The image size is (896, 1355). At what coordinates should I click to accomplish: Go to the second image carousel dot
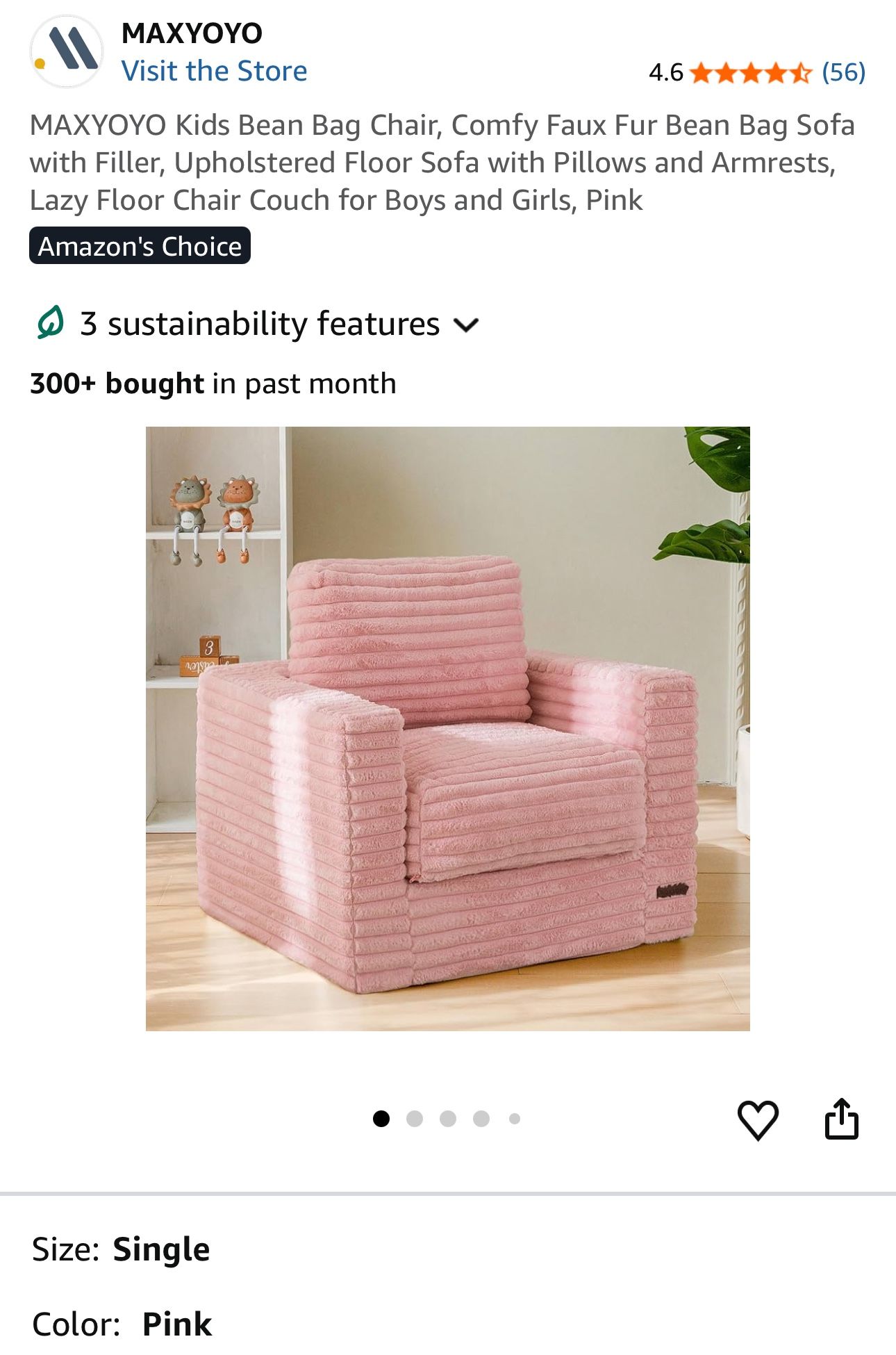415,1119
